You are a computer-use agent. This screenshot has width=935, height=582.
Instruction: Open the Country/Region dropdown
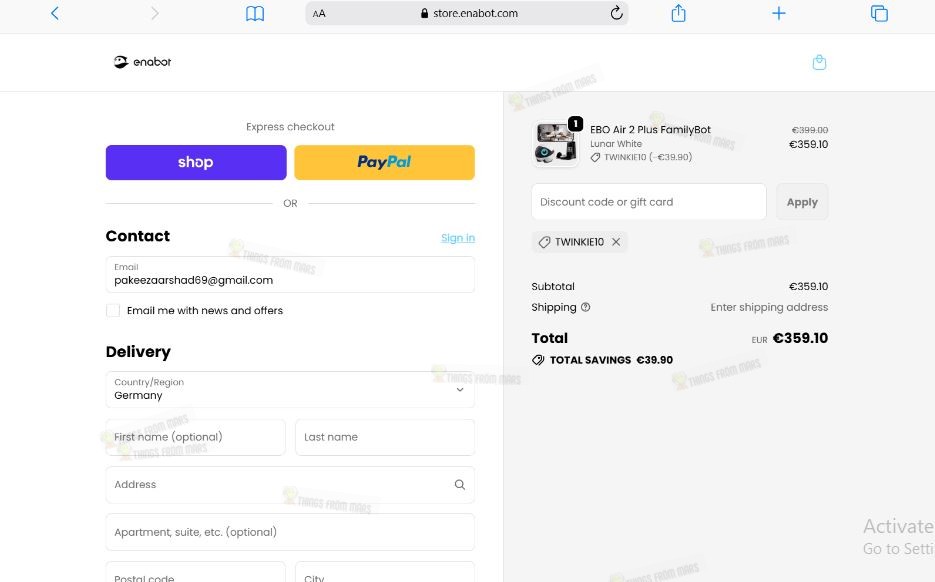point(290,389)
